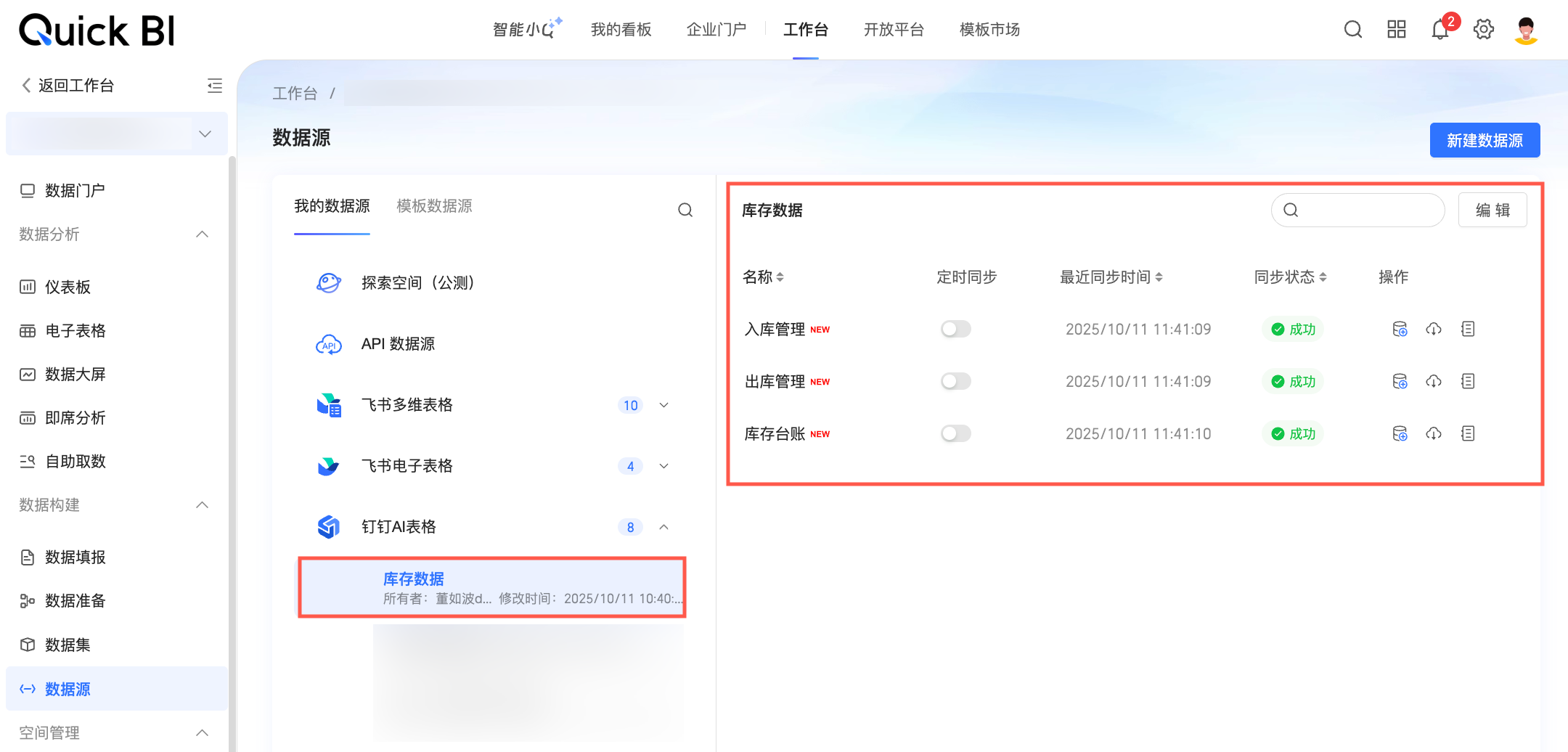Viewport: 1568px width, 752px height.
Task: Sort table by 同步状态 column
Action: pyautogui.click(x=1323, y=277)
